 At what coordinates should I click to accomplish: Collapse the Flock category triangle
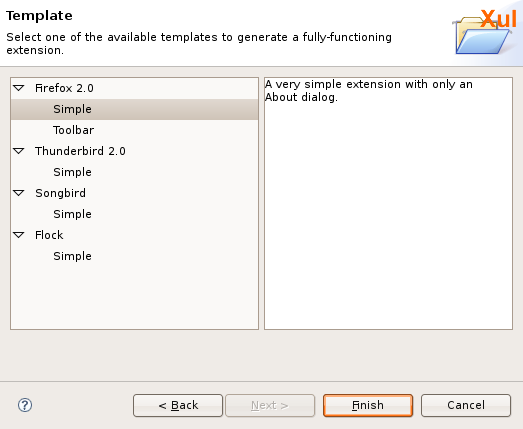(x=19, y=235)
